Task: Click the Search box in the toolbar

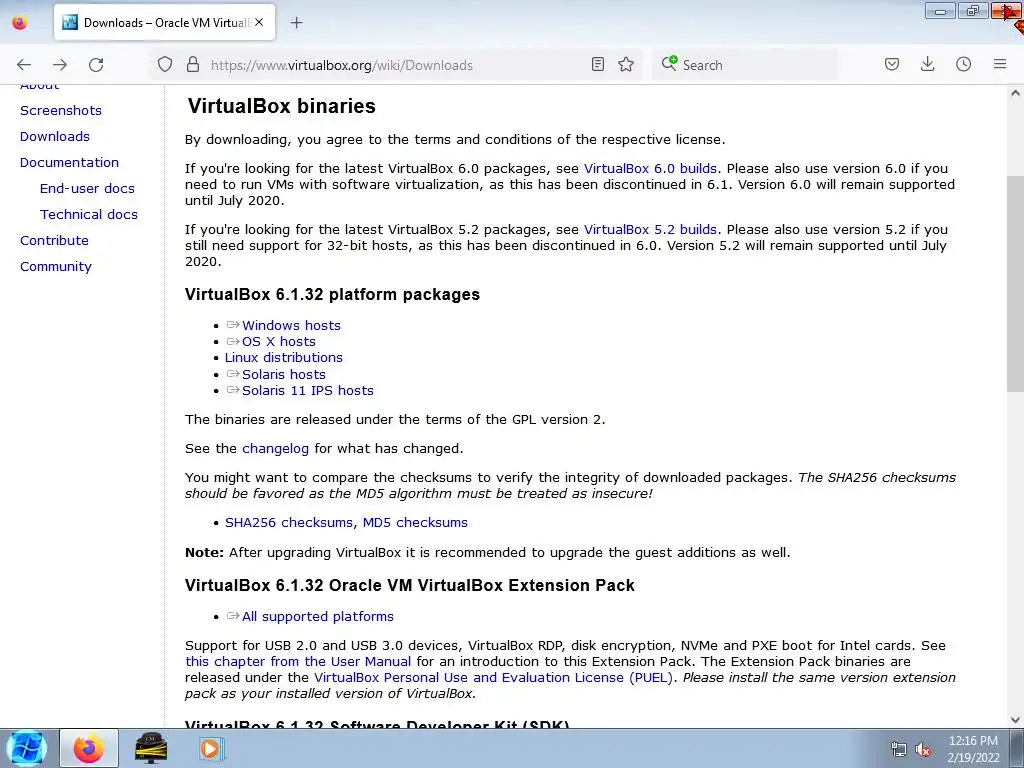Action: (744, 65)
